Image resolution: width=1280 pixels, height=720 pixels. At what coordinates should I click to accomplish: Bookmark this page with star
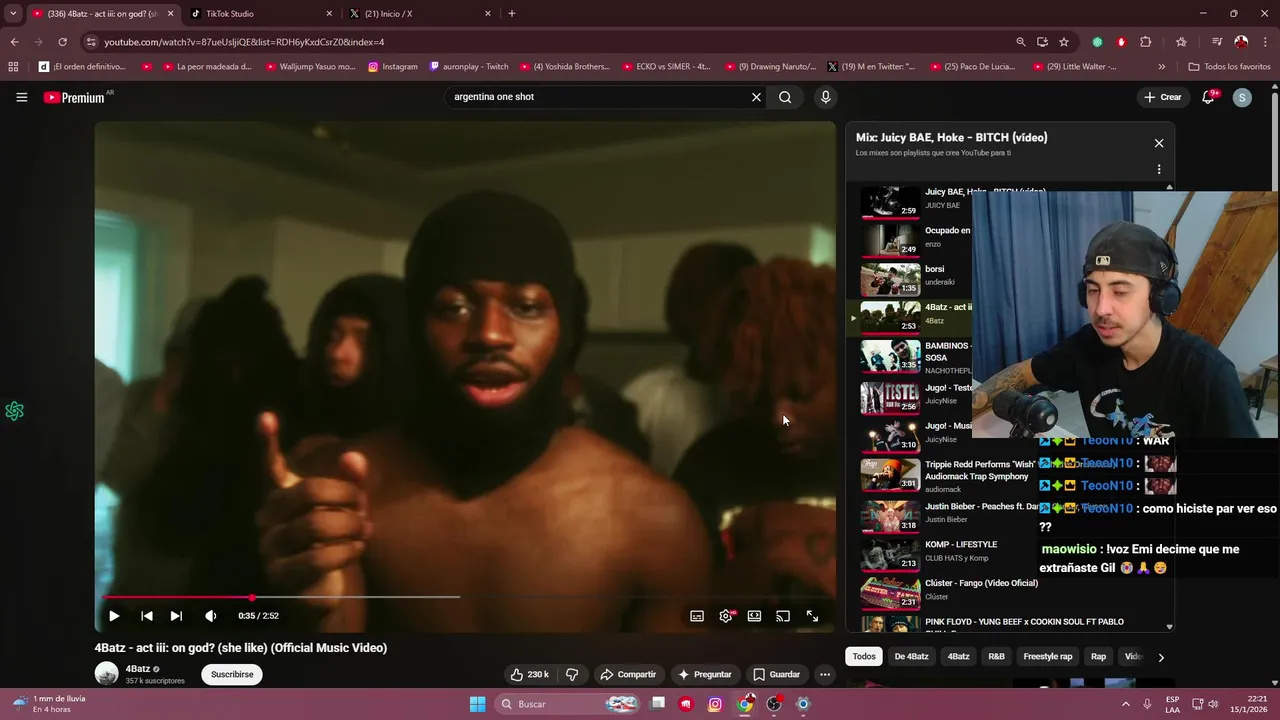[1064, 42]
